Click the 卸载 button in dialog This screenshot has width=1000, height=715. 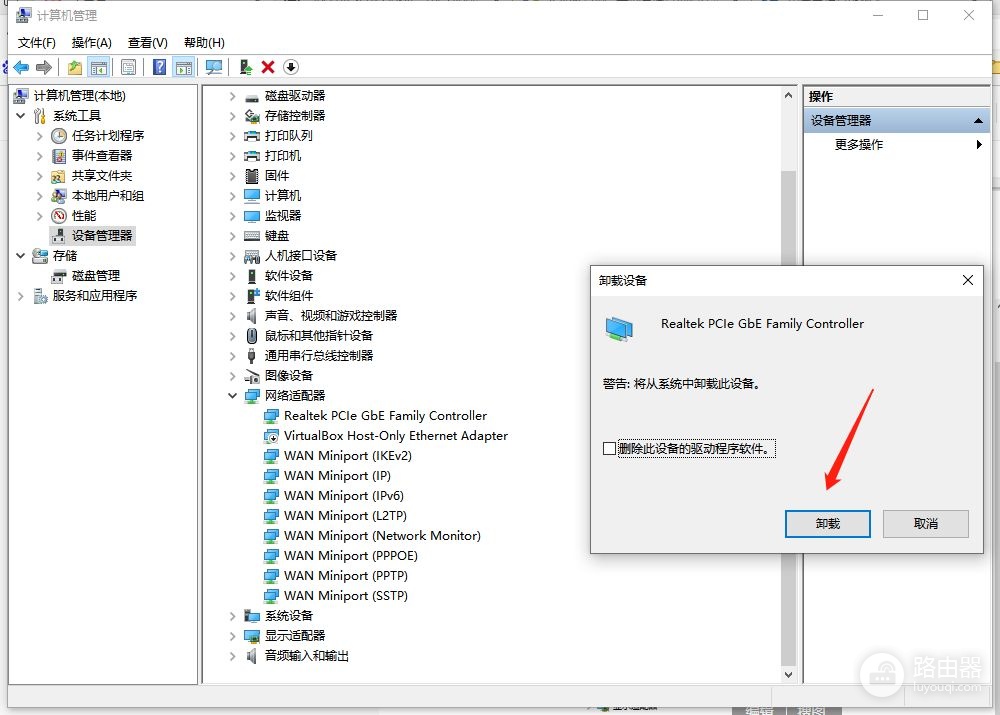coord(827,524)
